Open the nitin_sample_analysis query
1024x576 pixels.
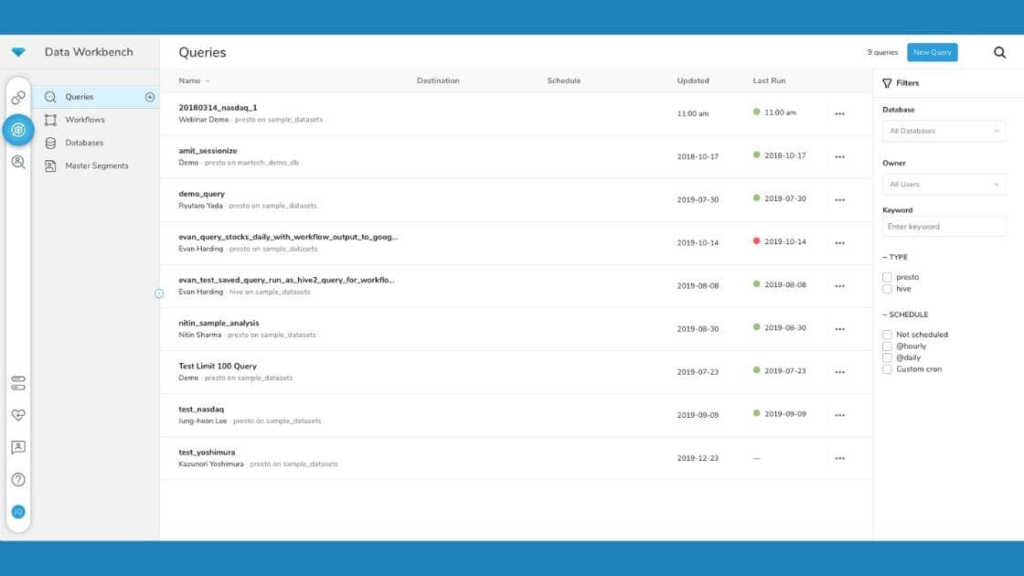[x=218, y=323]
